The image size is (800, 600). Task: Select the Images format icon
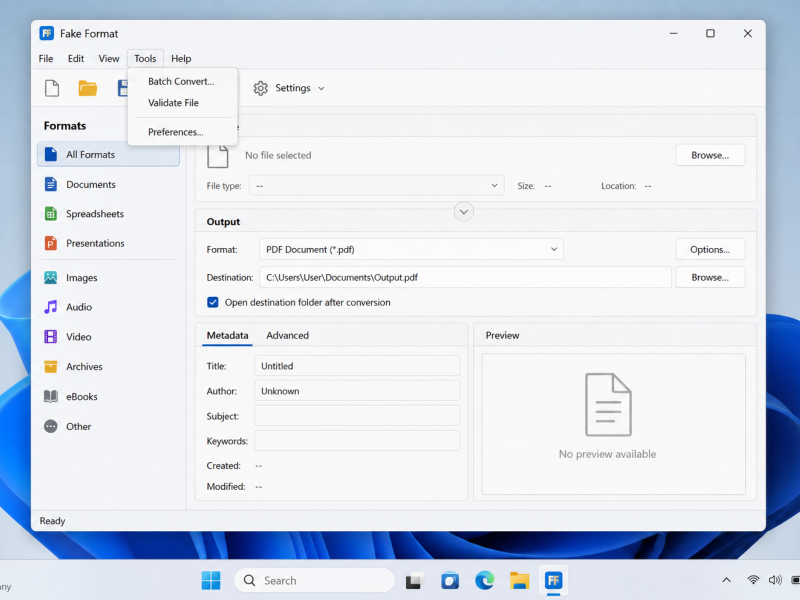pos(51,278)
